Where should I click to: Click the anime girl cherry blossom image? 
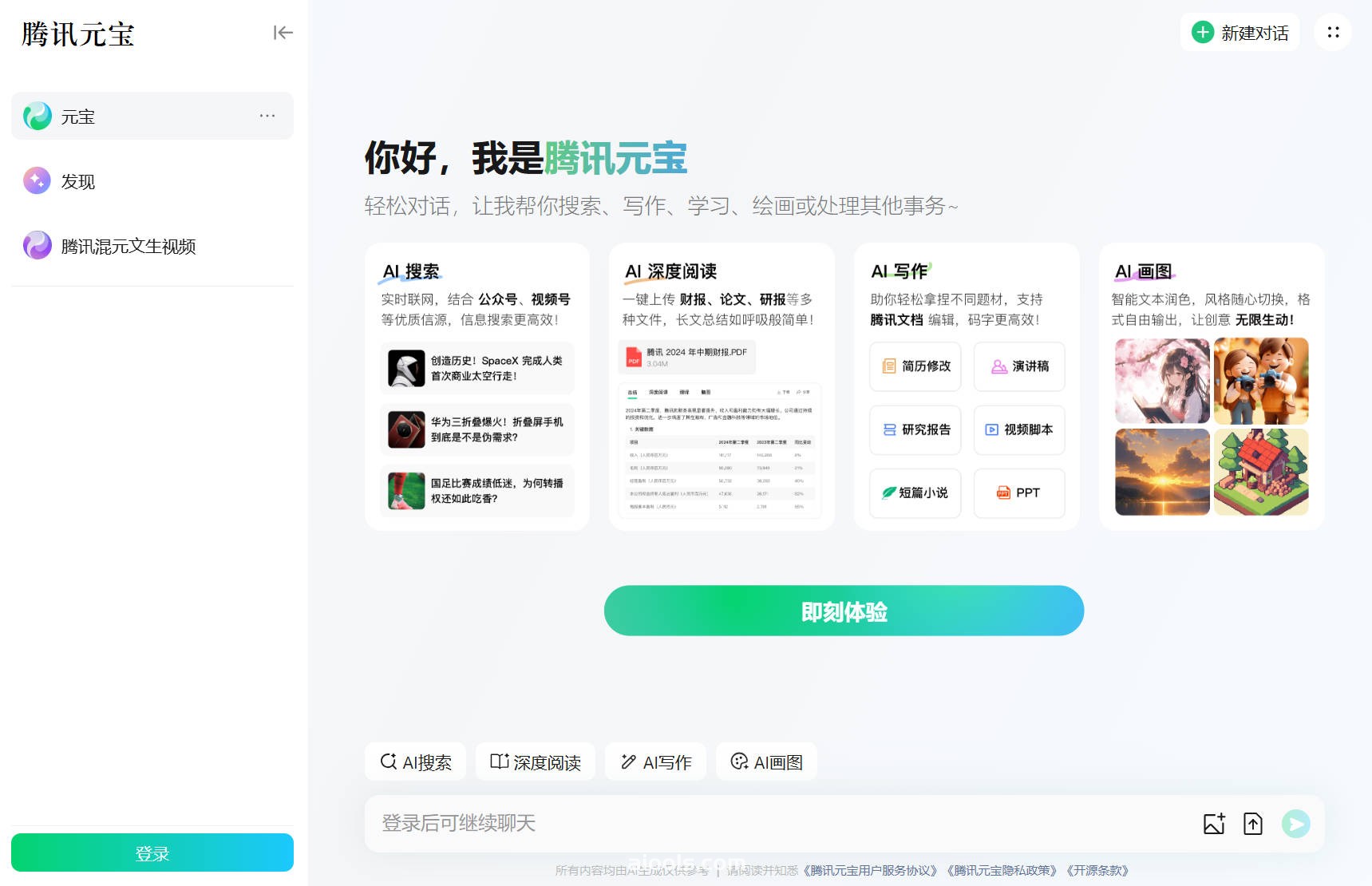click(x=1162, y=381)
